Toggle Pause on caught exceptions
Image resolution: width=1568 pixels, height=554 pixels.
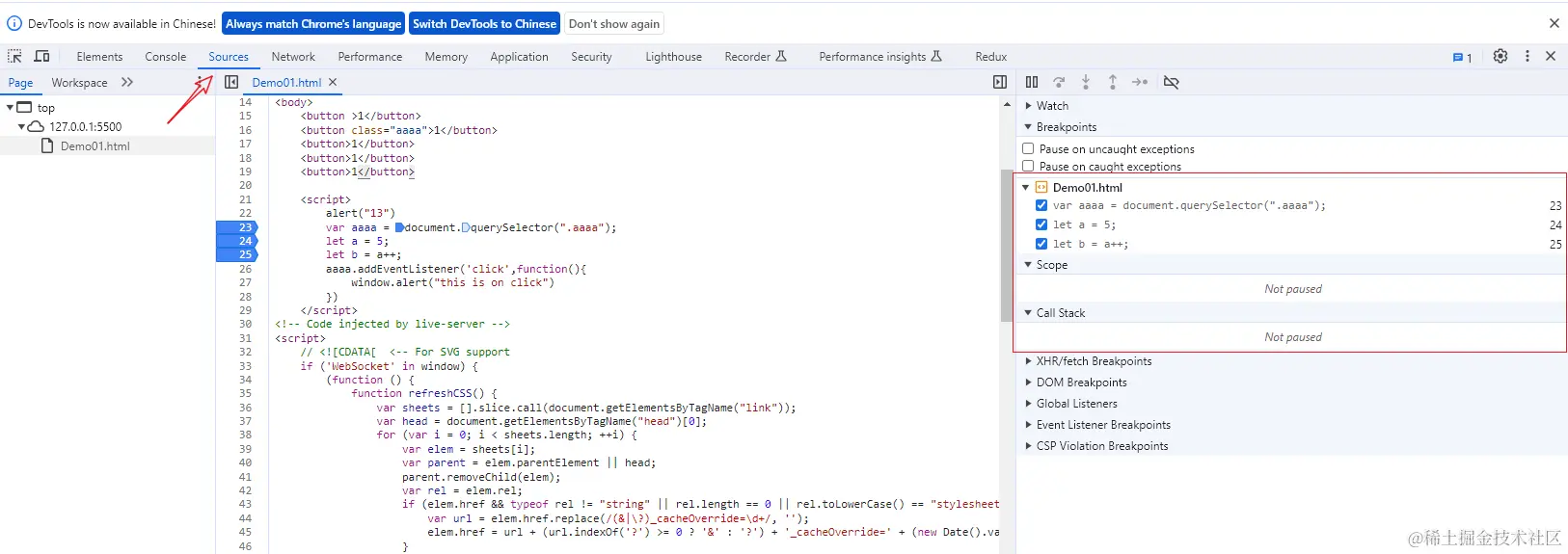1028,166
